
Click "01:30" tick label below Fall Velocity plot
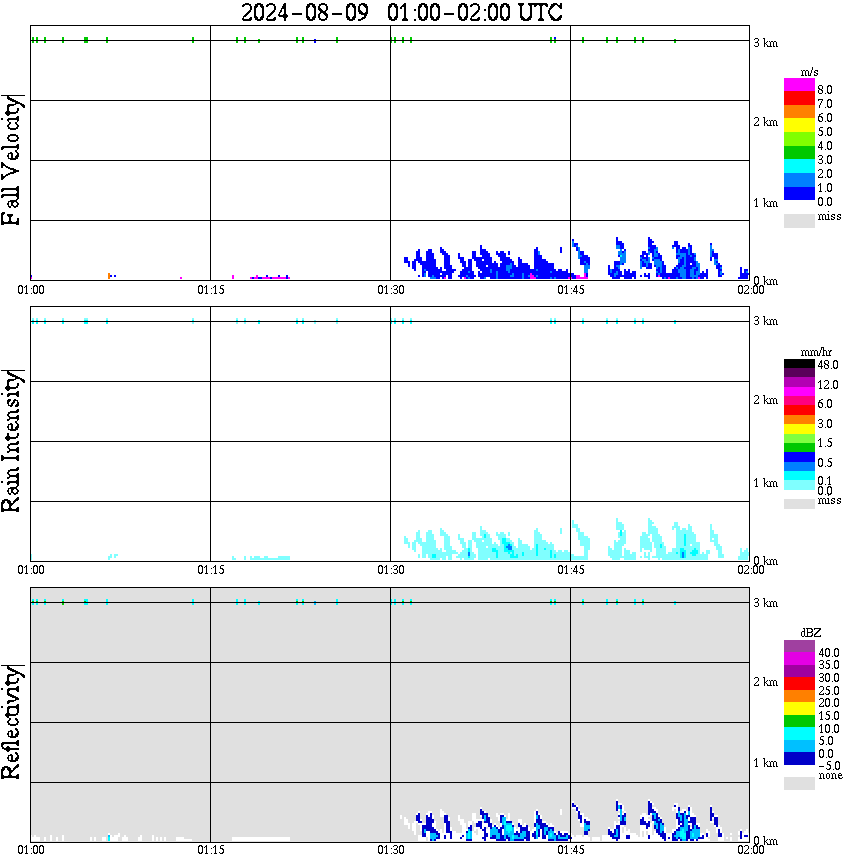pos(391,290)
